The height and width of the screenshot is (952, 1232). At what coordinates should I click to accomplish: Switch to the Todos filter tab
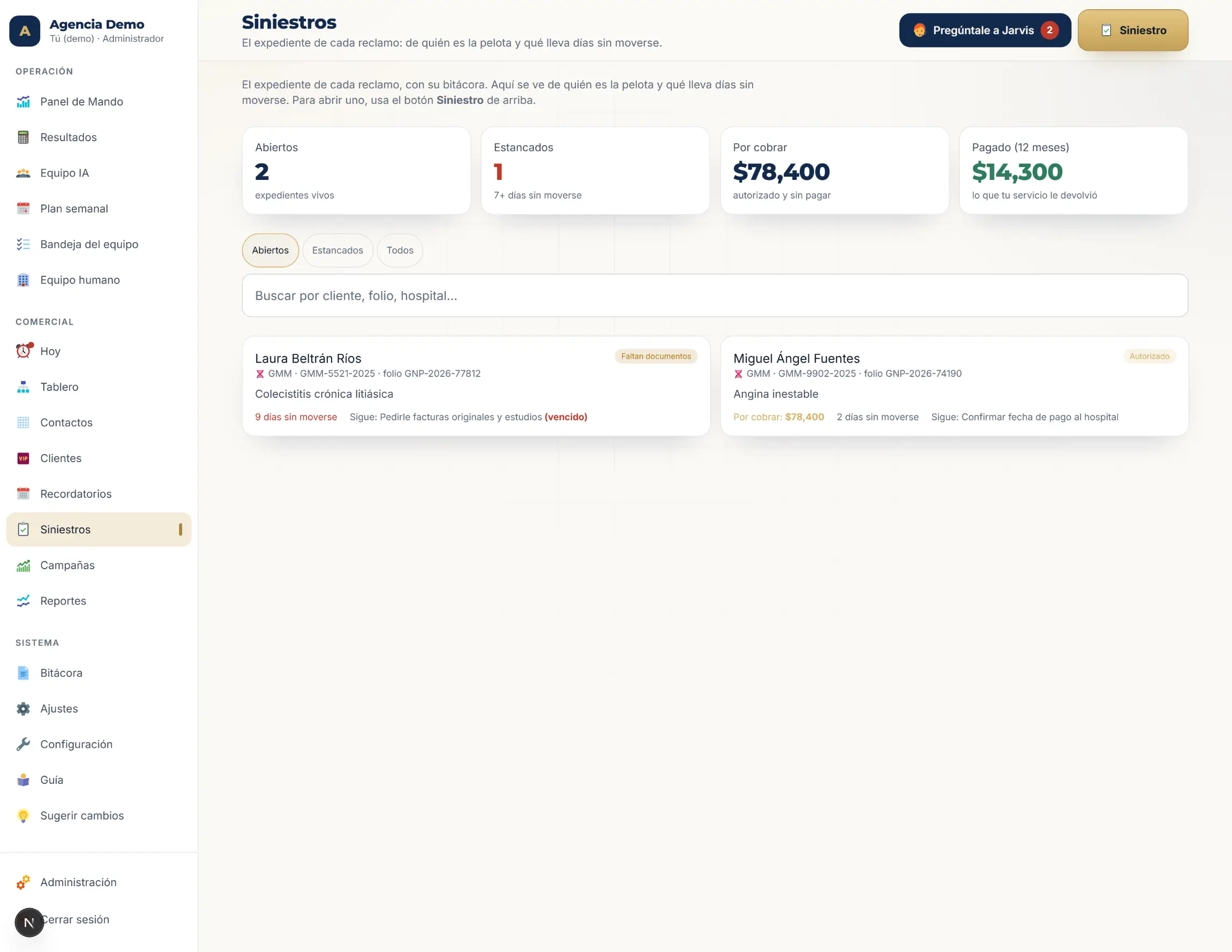400,251
